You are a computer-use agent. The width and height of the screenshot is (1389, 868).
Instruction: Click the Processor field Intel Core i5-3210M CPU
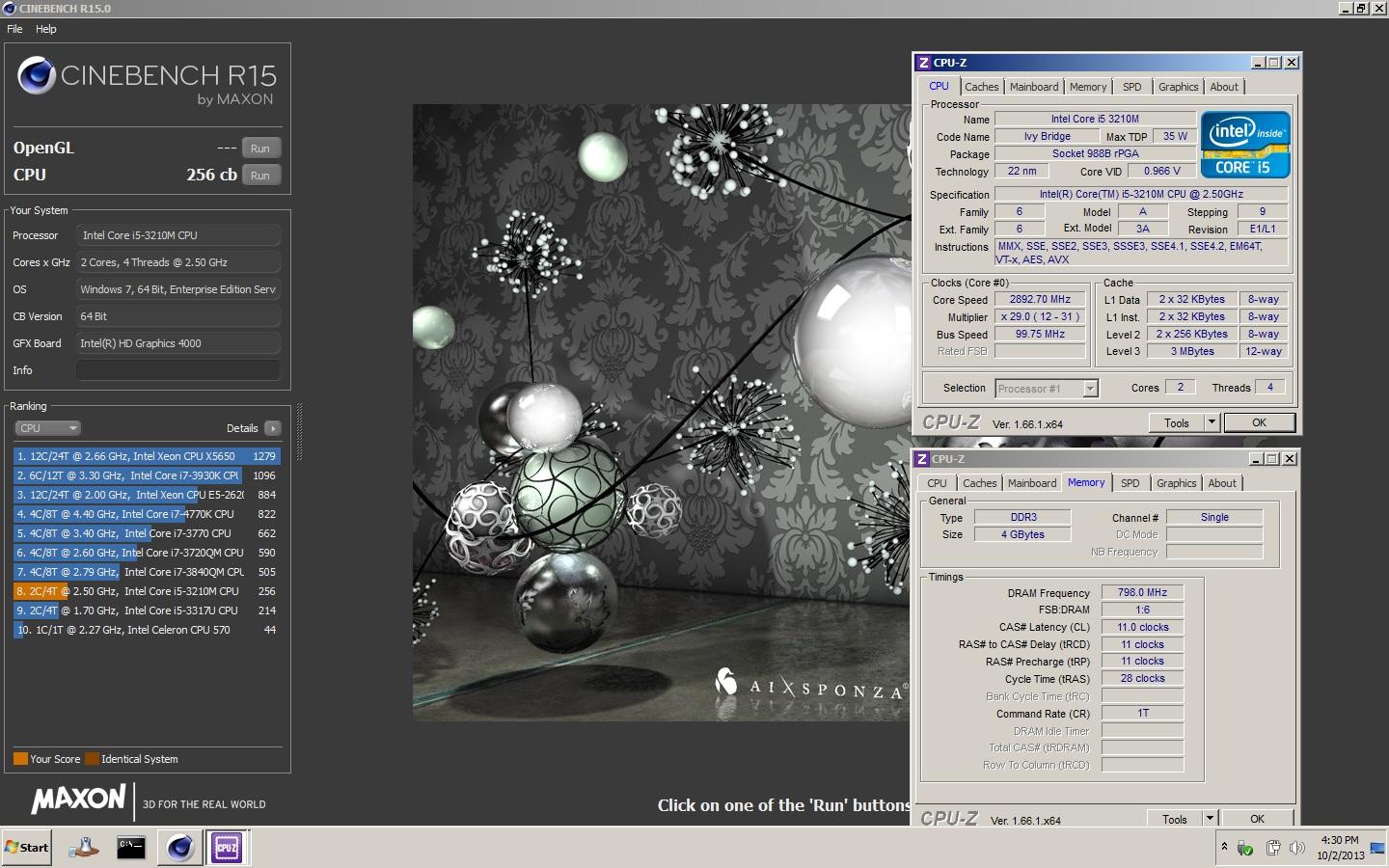178,235
